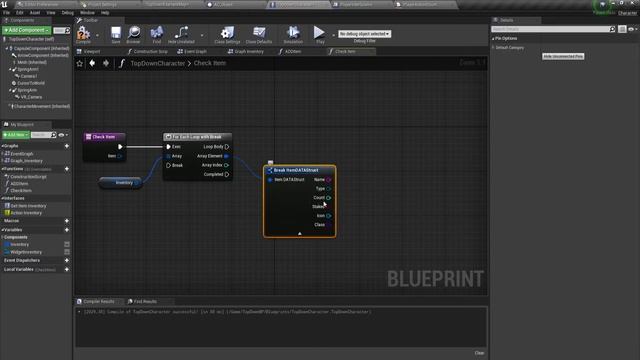The image size is (640, 360).
Task: Click the Array Index output pin
Action: point(227,165)
